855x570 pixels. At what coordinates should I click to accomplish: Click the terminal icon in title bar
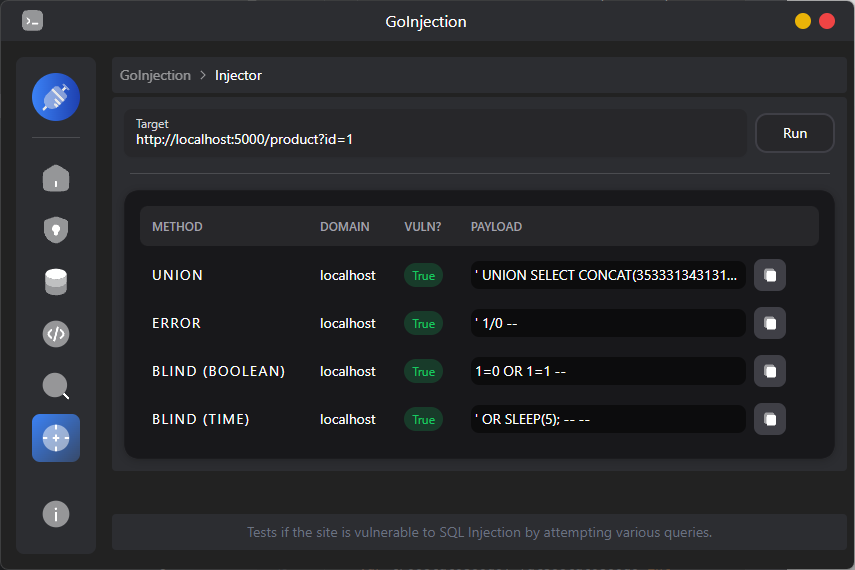pos(32,21)
